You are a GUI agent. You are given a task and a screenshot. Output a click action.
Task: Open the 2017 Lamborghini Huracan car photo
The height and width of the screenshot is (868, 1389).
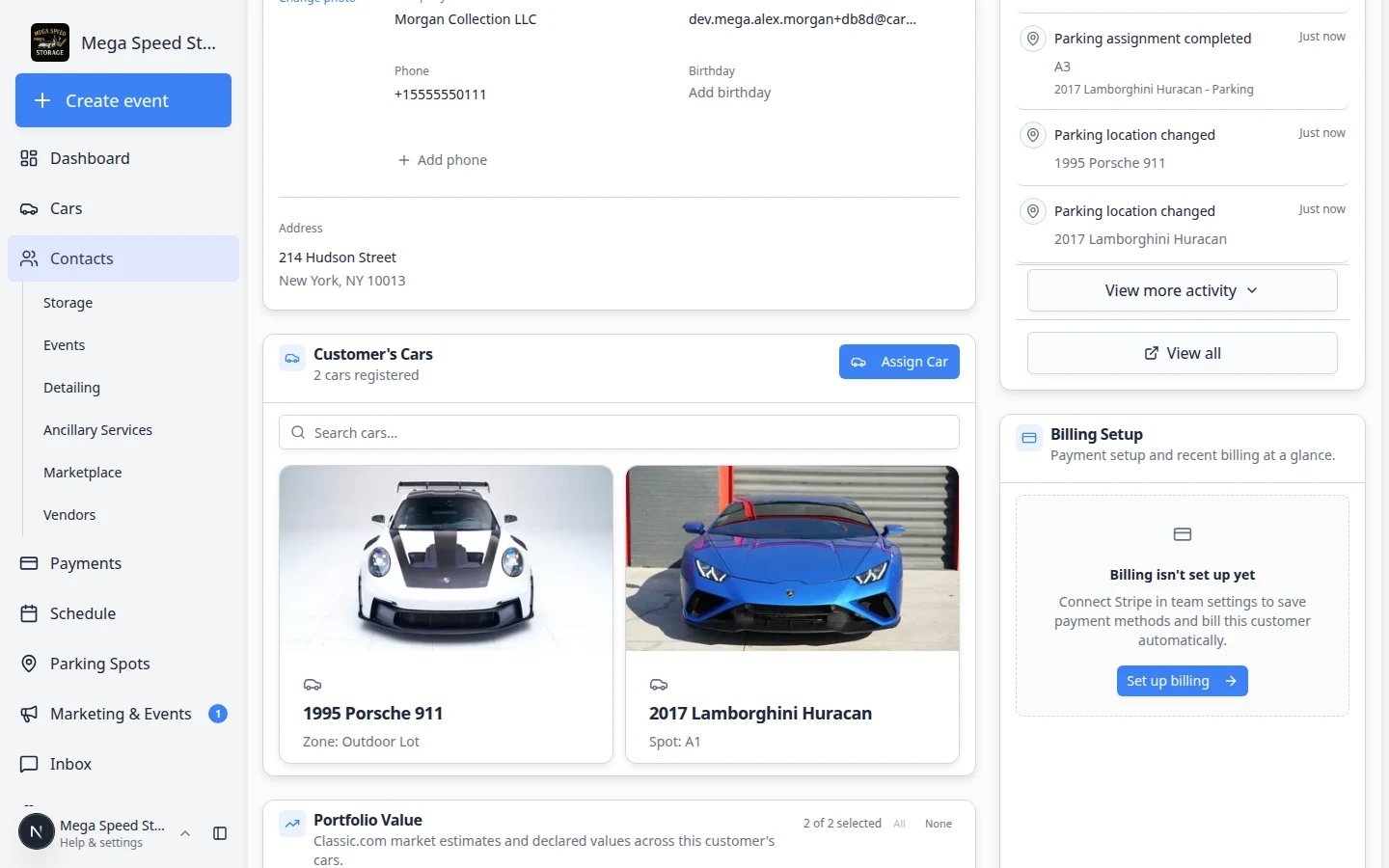point(792,558)
